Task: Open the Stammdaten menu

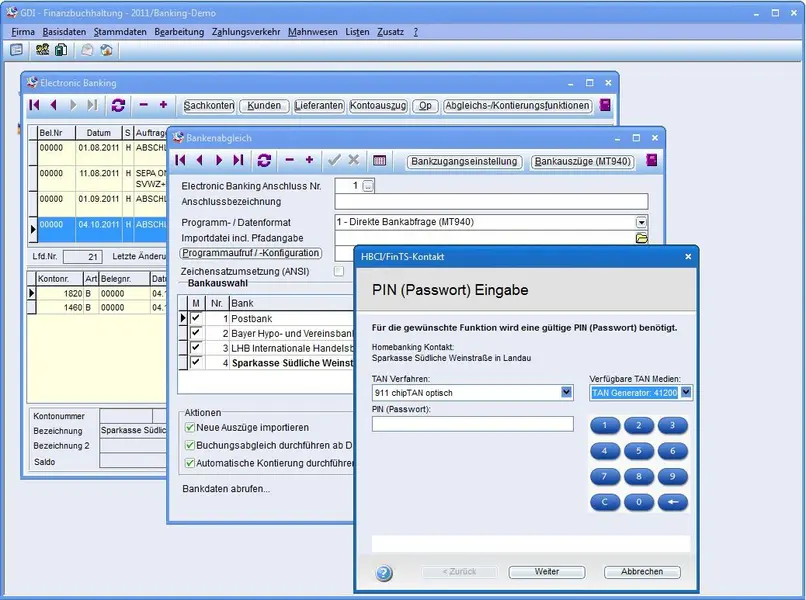Action: (120, 32)
